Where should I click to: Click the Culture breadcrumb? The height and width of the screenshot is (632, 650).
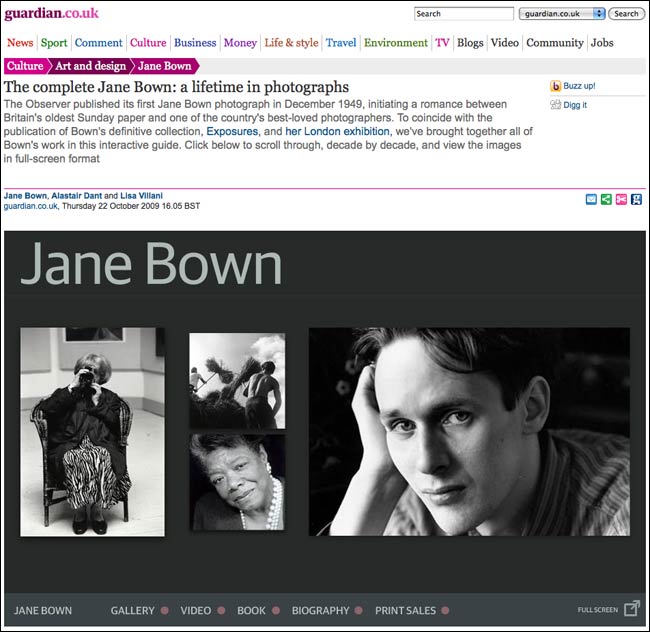[25, 66]
